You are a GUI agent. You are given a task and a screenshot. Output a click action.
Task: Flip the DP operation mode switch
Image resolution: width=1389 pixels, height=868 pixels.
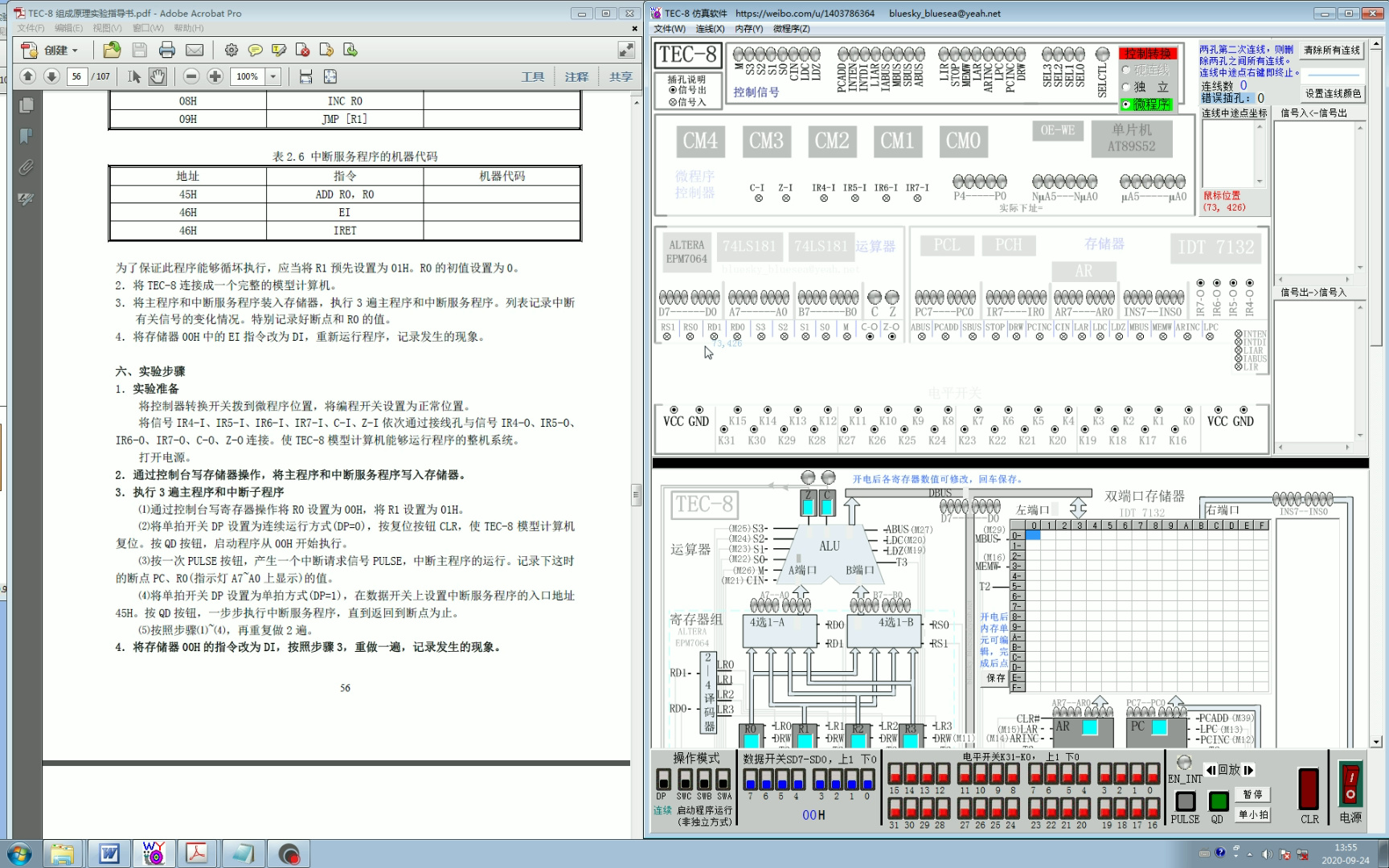[x=664, y=777]
